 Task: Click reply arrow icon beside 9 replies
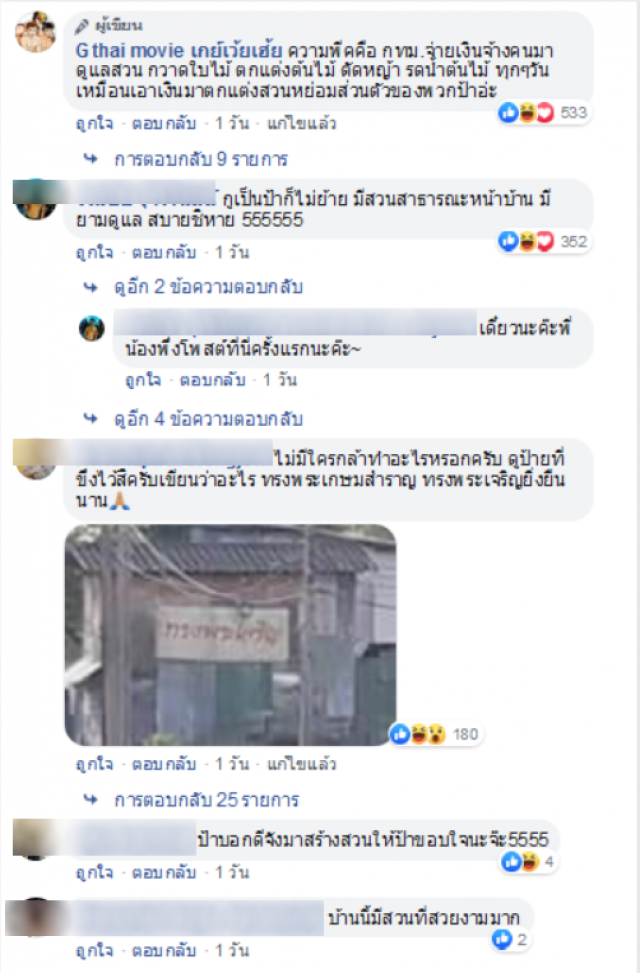pos(91,159)
